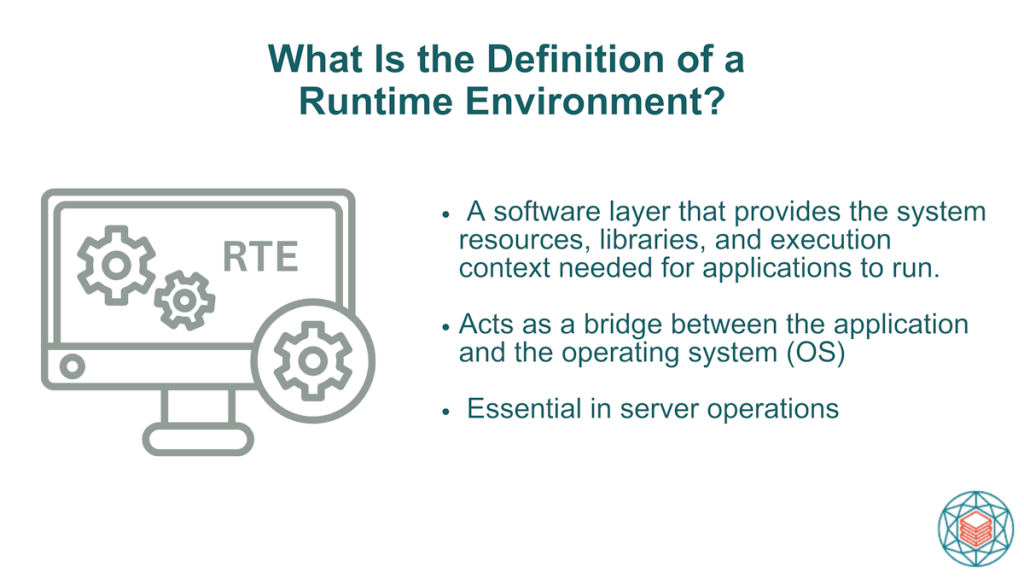The height and width of the screenshot is (579, 1024).
Task: Select the circled gear overlapping the monitor corner
Action: click(313, 357)
